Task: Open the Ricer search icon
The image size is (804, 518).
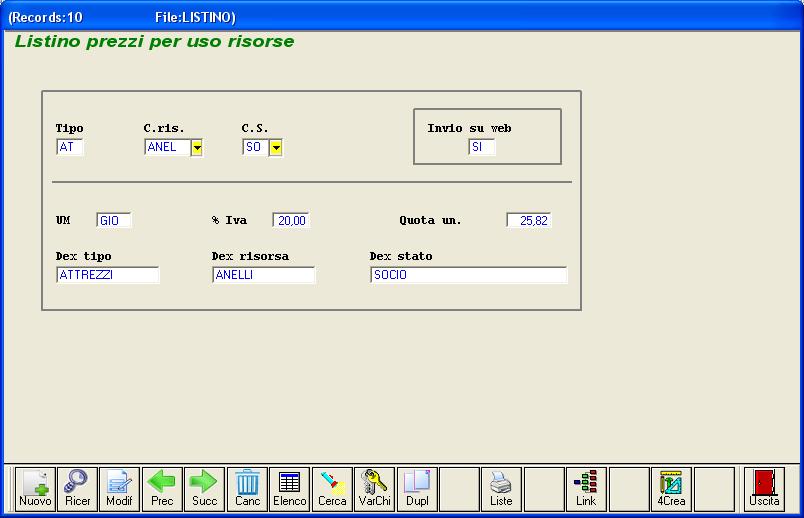Action: pos(77,488)
